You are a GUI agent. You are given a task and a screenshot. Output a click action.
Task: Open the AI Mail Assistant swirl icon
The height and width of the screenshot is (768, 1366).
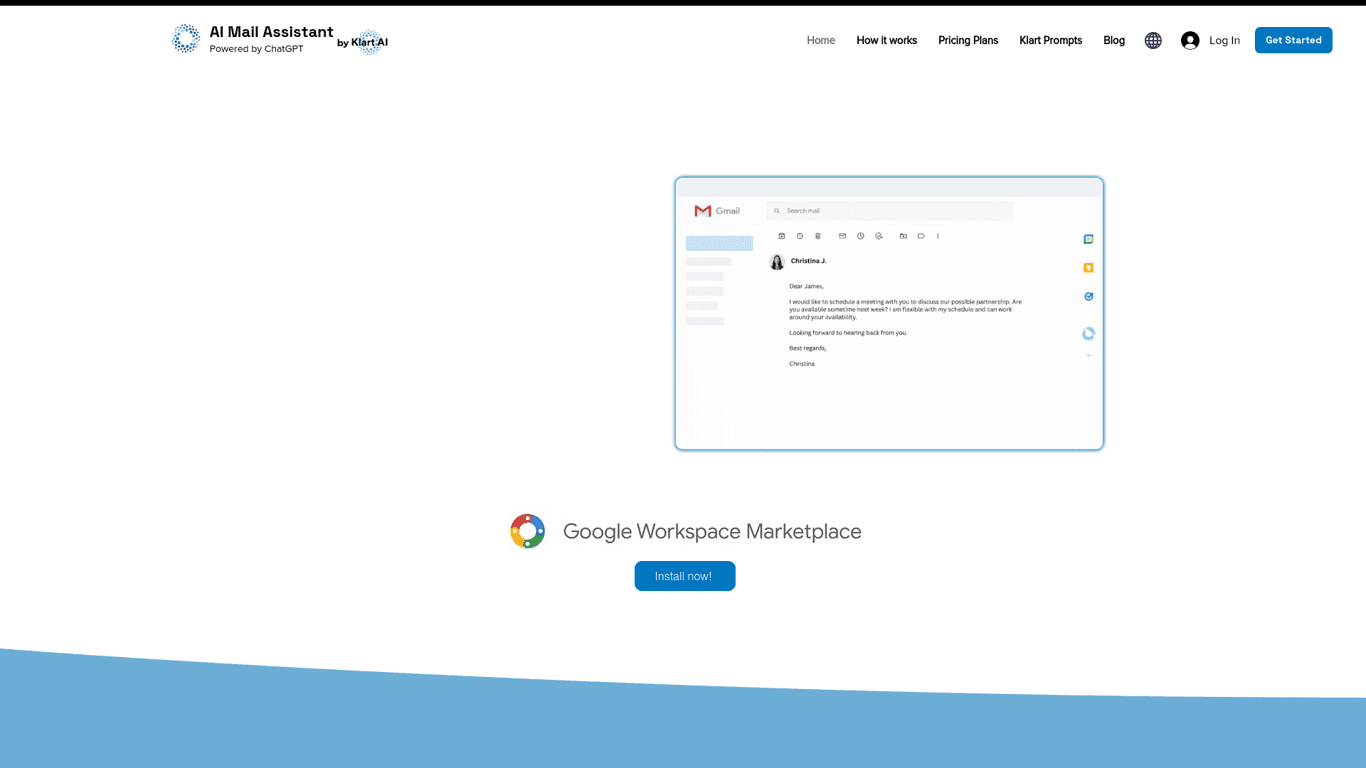point(1088,334)
